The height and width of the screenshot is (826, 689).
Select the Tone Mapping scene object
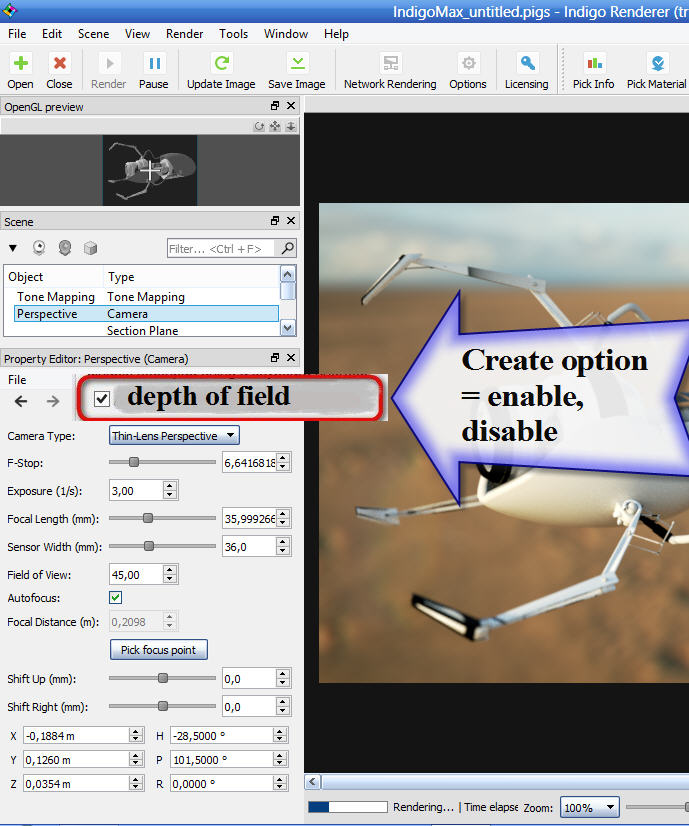point(56,297)
